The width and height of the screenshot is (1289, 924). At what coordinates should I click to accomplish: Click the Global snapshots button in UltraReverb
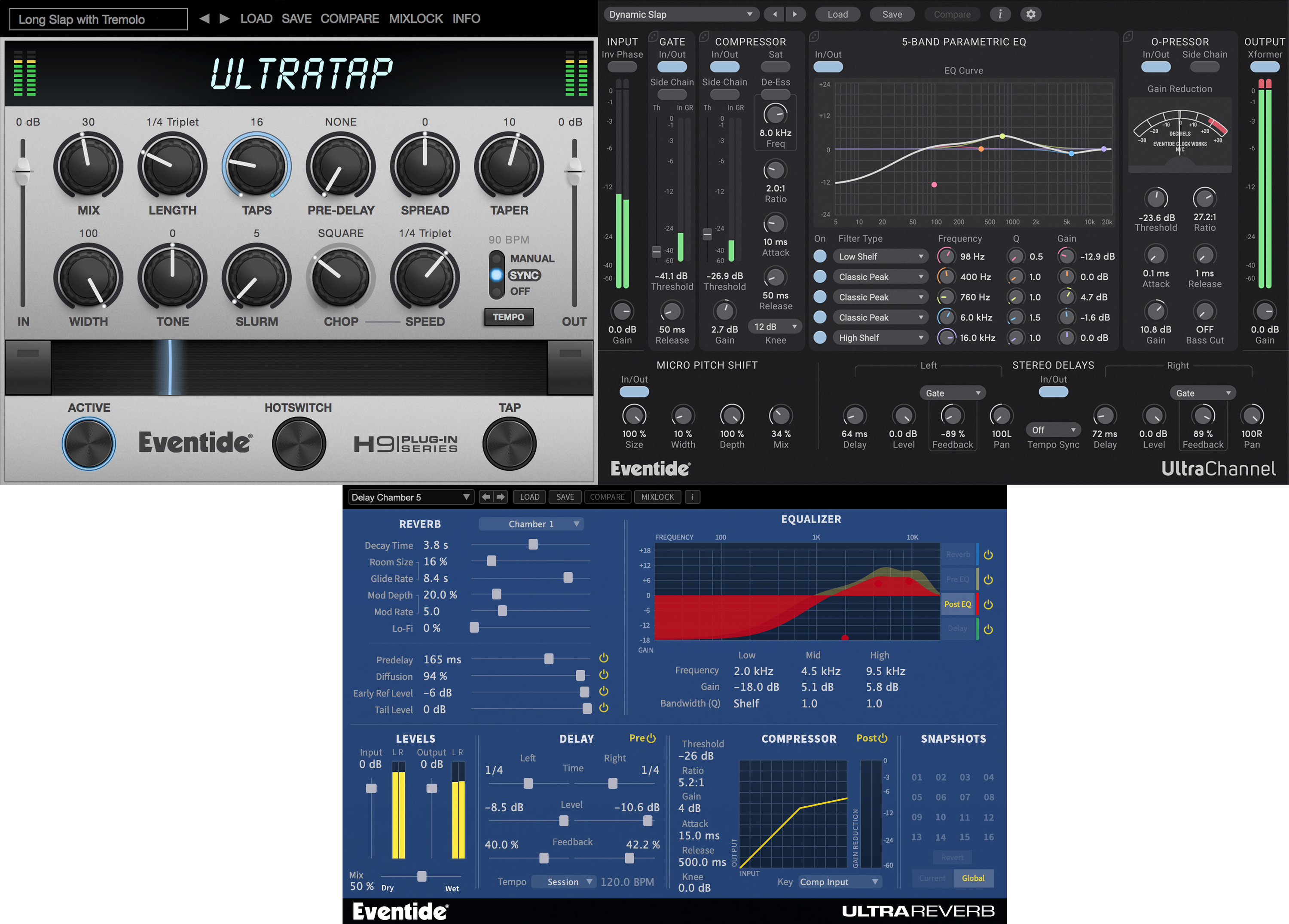point(973,878)
